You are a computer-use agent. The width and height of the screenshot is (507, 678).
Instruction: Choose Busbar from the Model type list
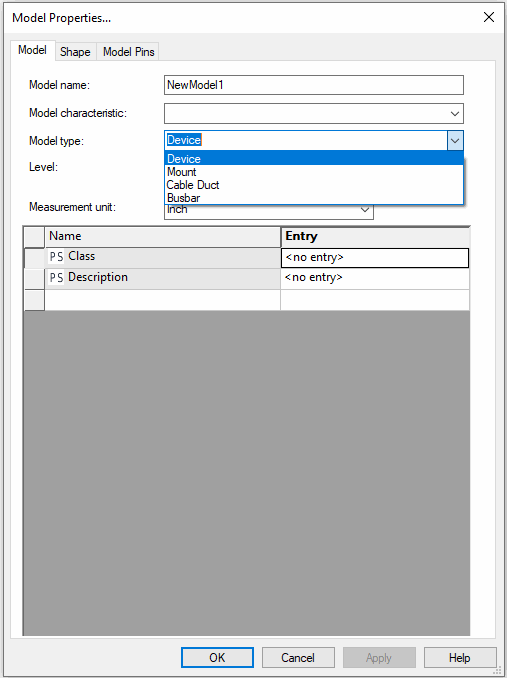314,198
